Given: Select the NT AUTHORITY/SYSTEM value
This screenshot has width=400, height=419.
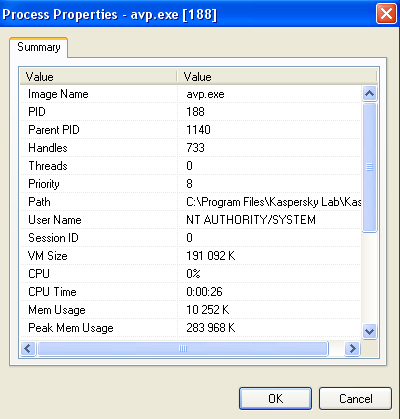Looking at the screenshot, I should click(251, 220).
